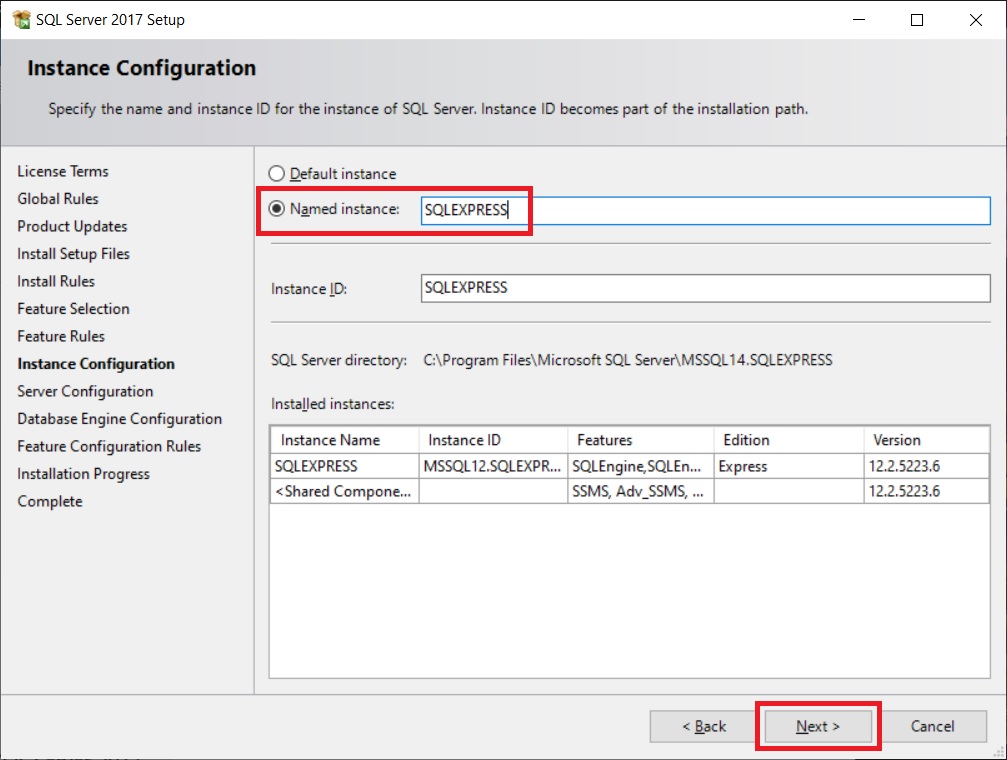Click Database Engine Configuration step

[x=119, y=419]
